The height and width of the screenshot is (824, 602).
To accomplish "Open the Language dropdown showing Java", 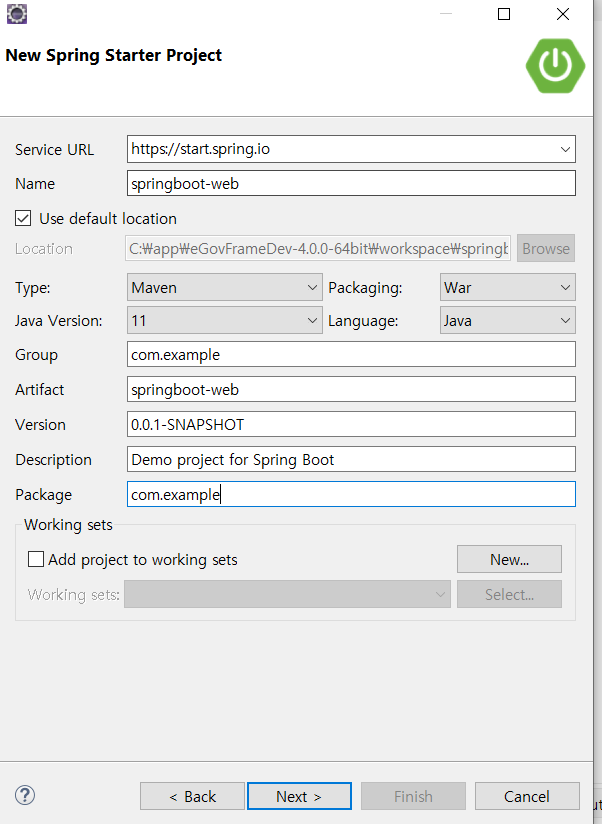I will (x=507, y=321).
